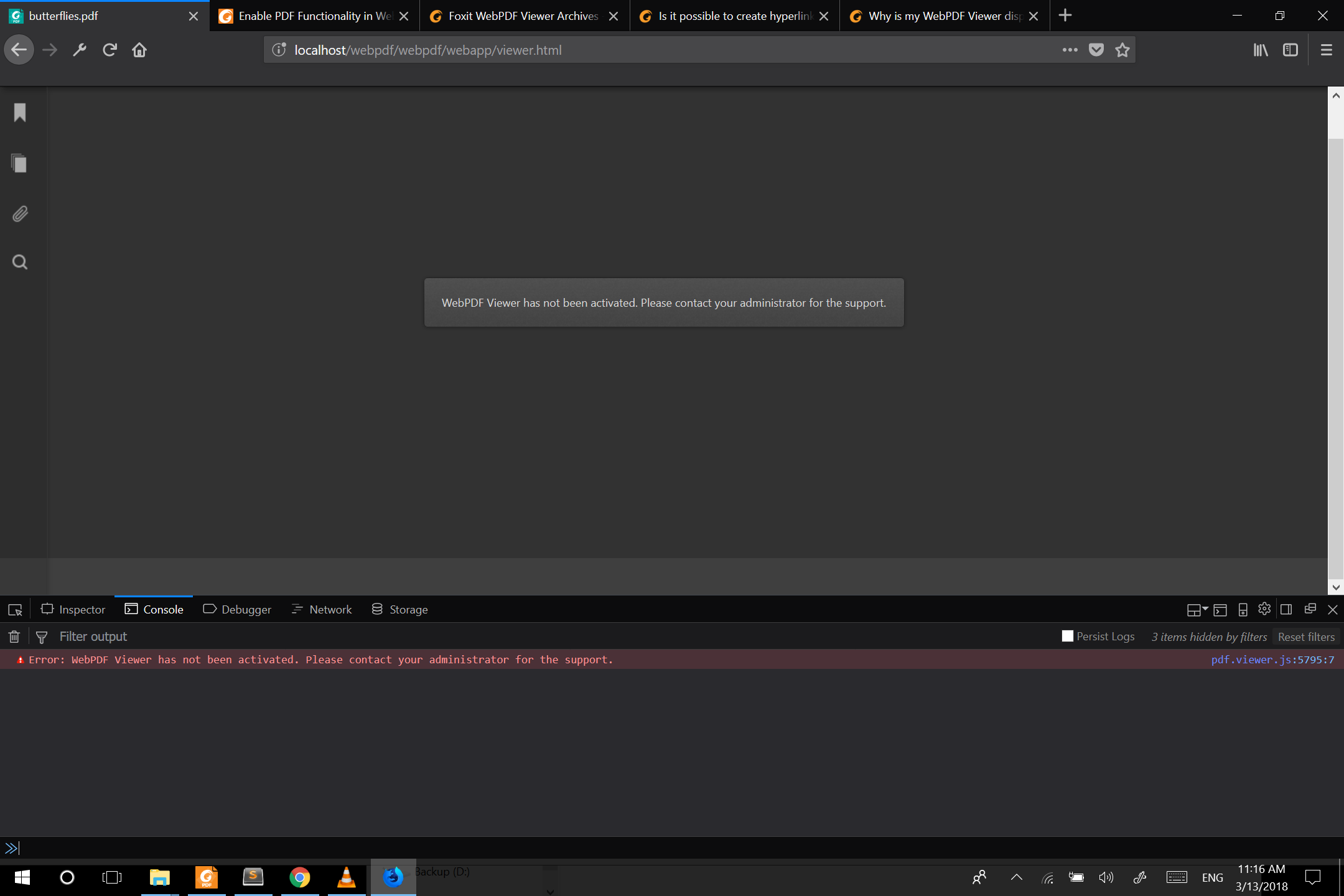
Task: Open the pdf.viewer.js:5795:7 error source link
Action: click(1272, 660)
